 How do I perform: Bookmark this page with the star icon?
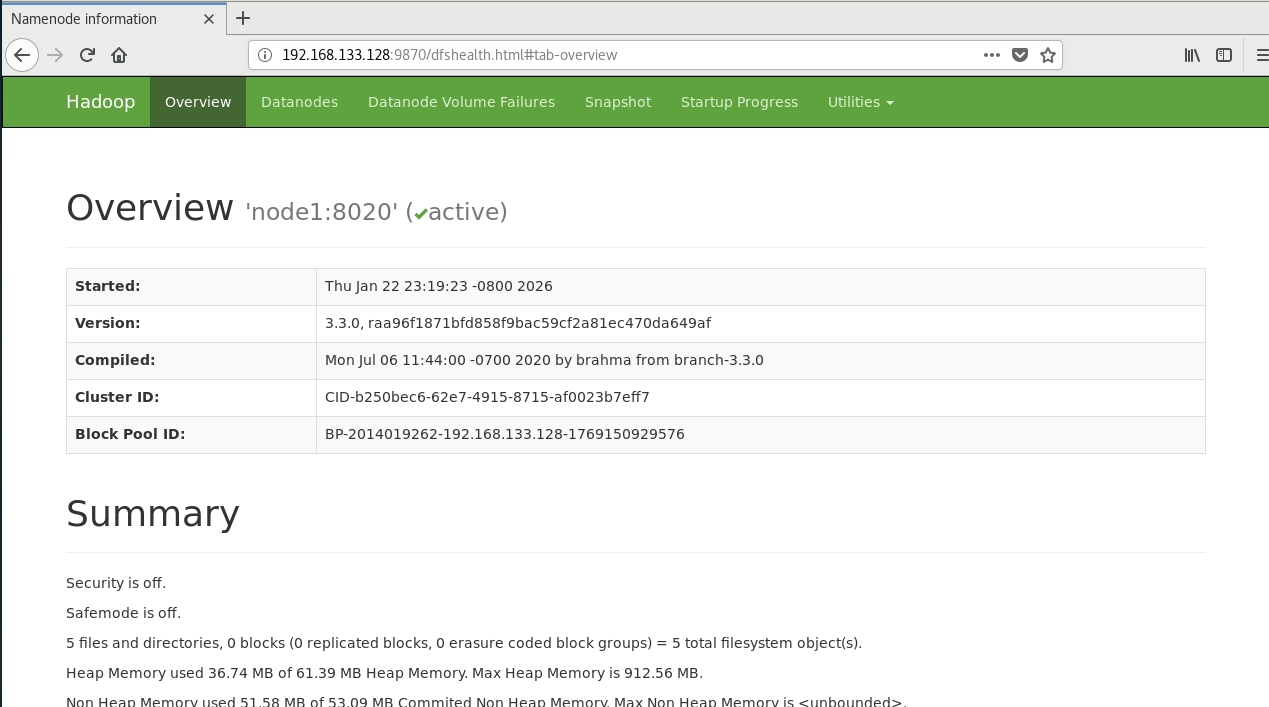[x=1049, y=55]
